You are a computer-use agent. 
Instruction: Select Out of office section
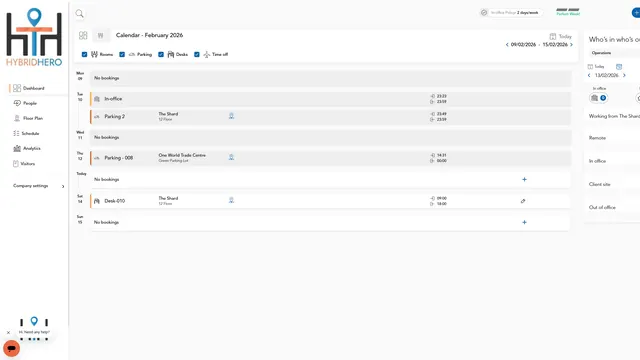pyautogui.click(x=612, y=208)
